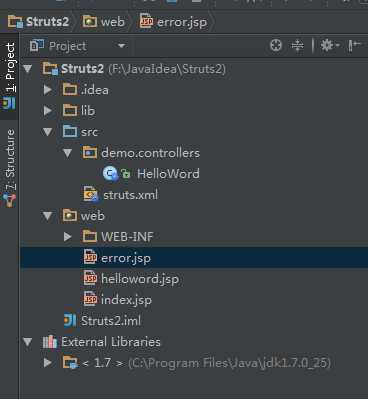Click the External Libraries icon
Screen dimensions: 368x399
coord(50,342)
